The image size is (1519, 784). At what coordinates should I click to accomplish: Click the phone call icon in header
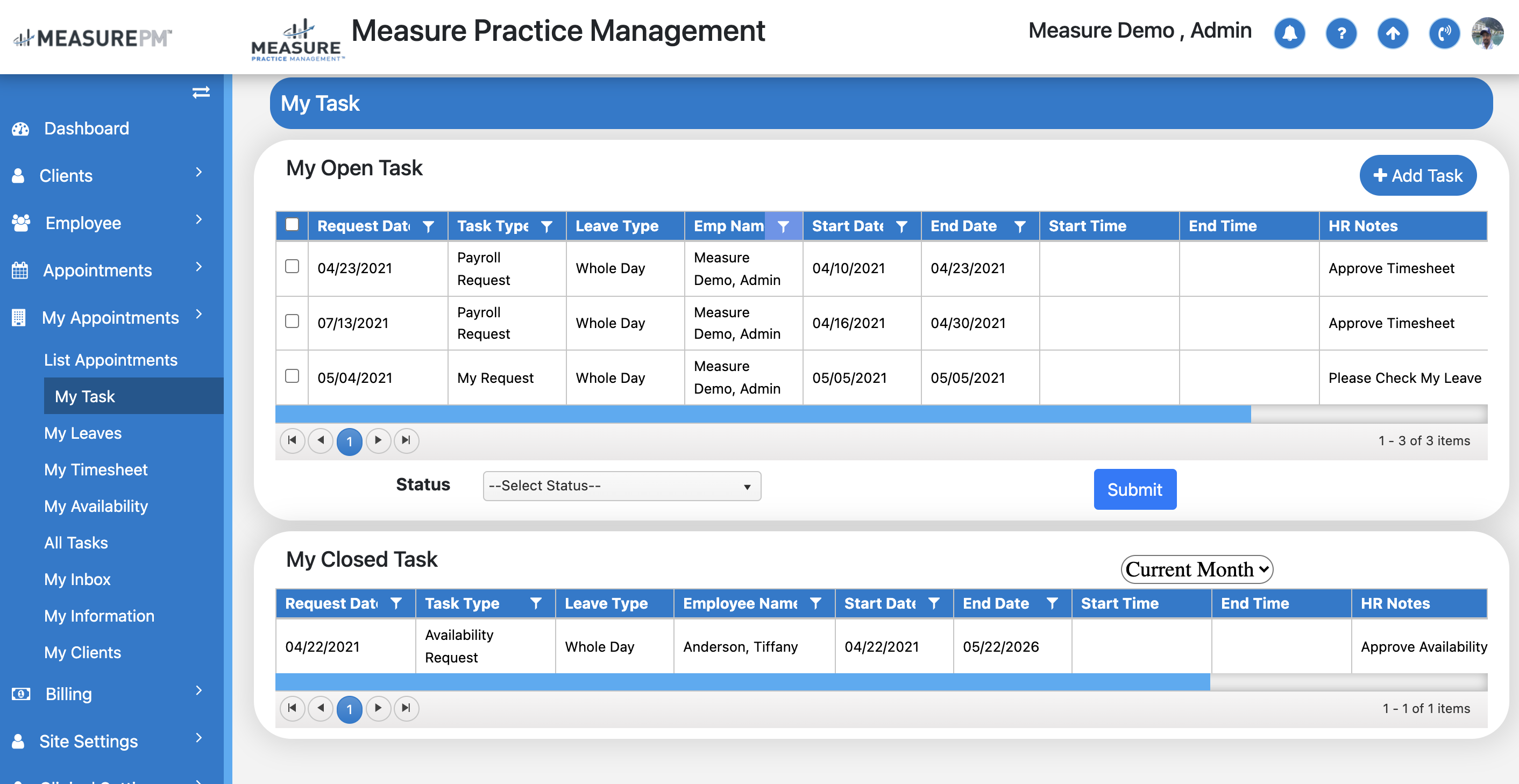[1444, 33]
